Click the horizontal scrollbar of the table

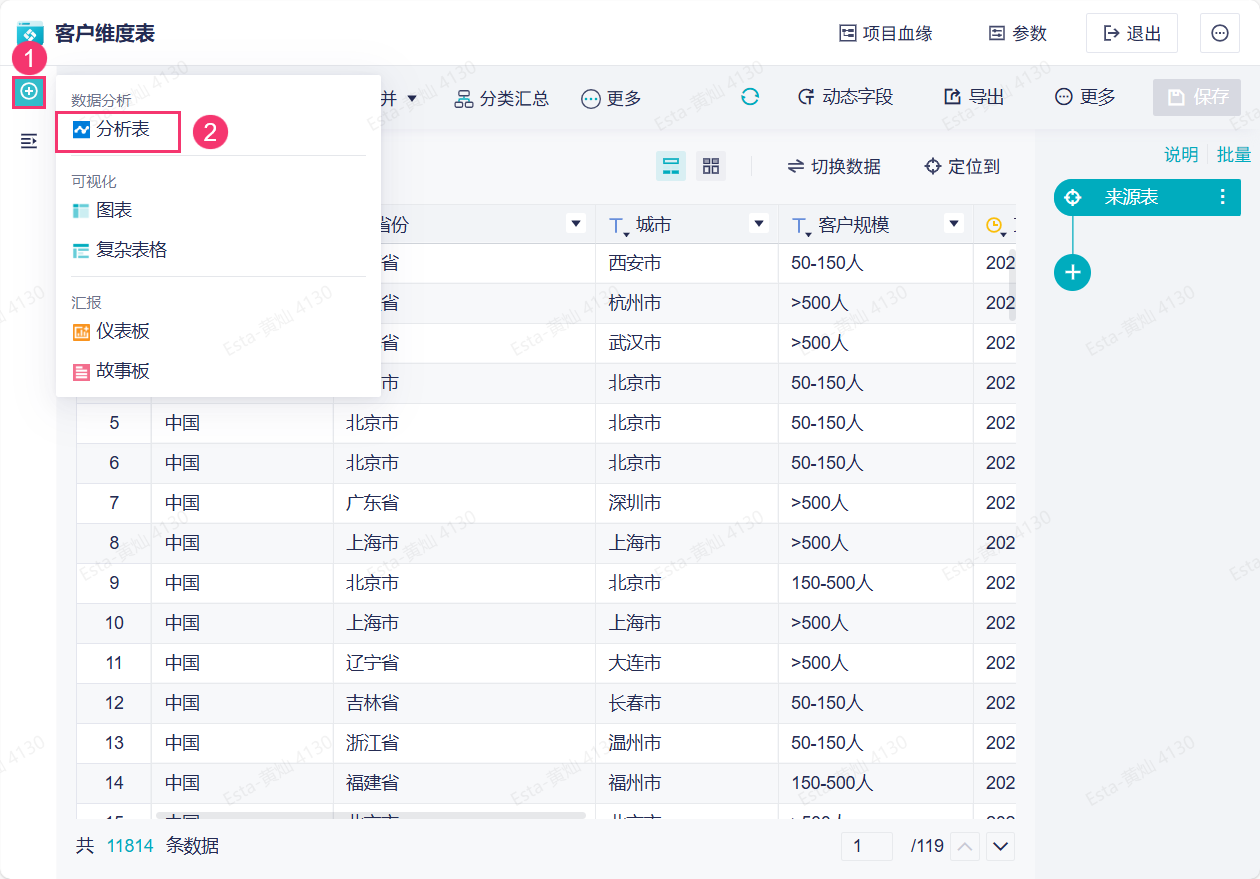pos(371,816)
